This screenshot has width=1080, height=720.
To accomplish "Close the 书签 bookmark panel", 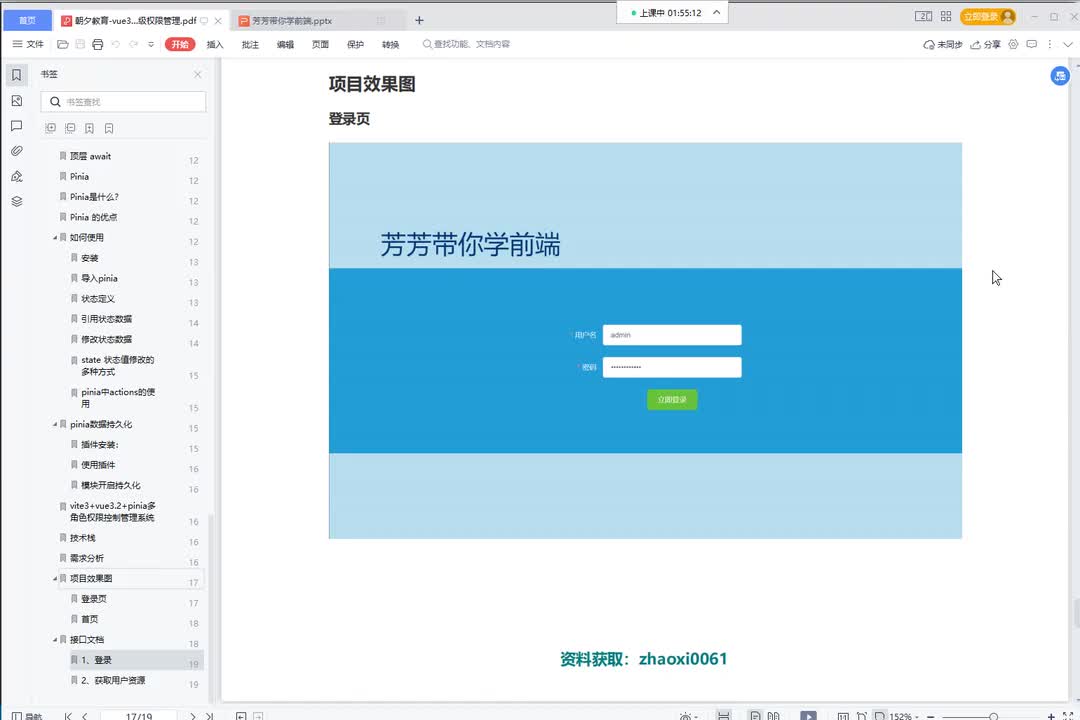I will pyautogui.click(x=198, y=74).
